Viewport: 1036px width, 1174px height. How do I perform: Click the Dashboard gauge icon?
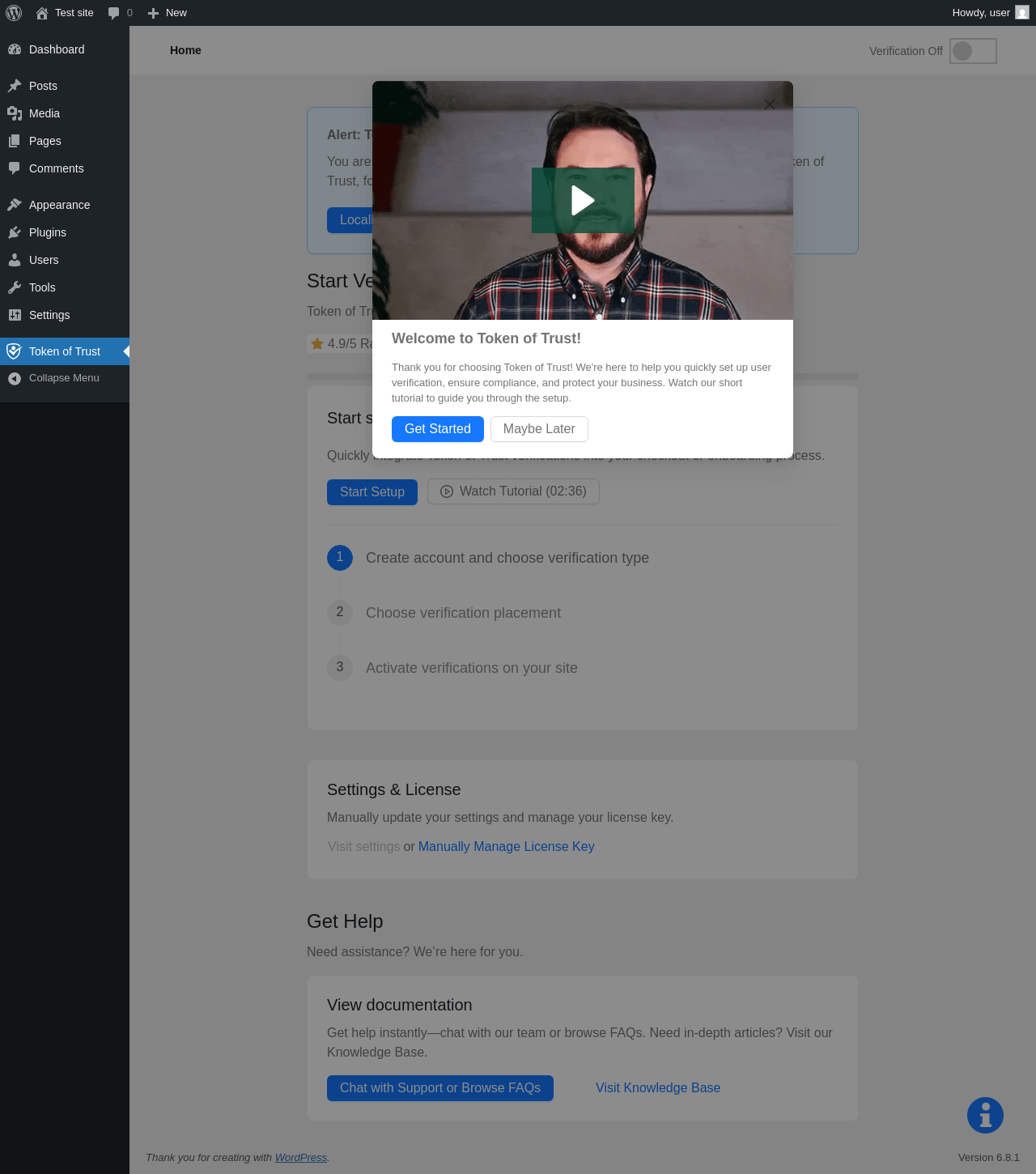pyautogui.click(x=15, y=49)
